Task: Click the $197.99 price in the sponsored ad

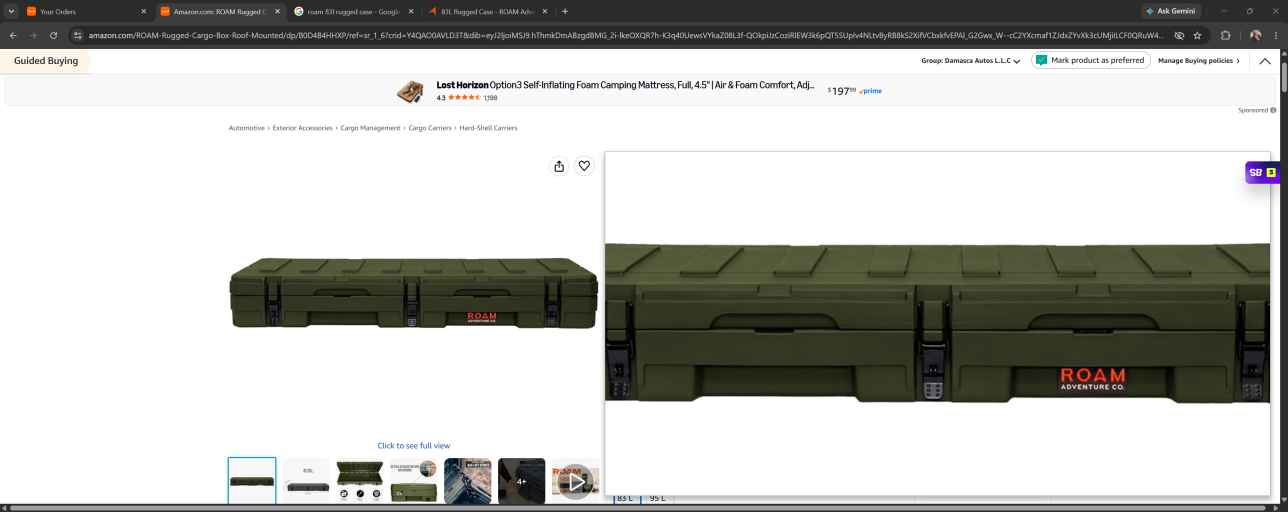Action: pos(842,91)
